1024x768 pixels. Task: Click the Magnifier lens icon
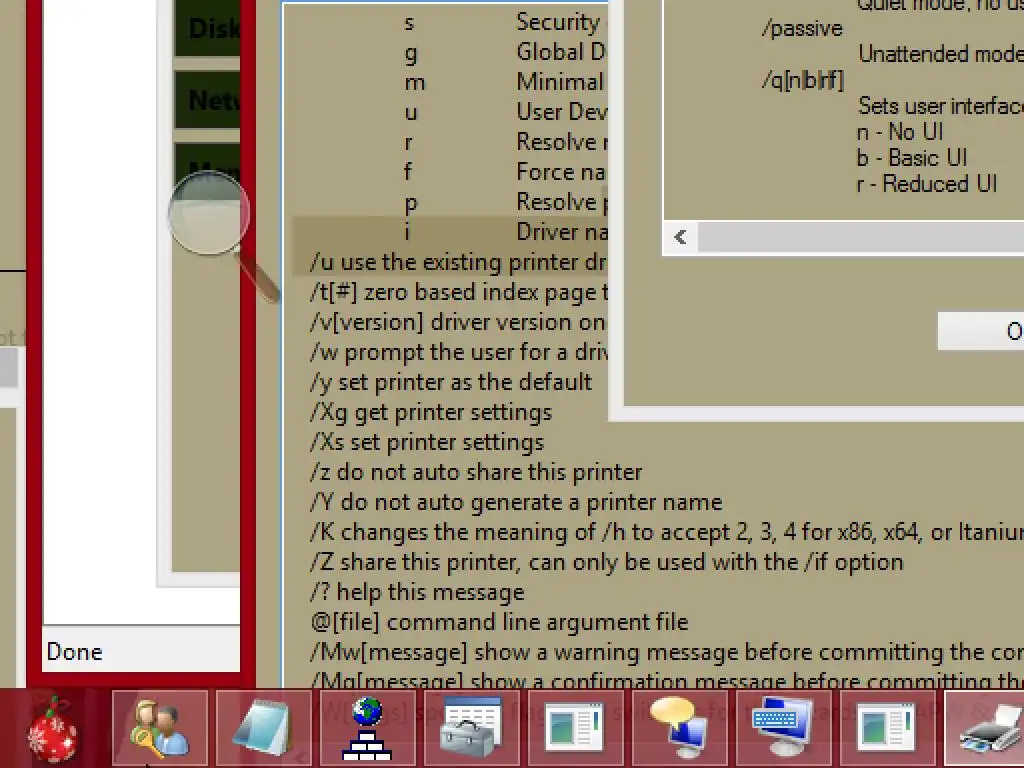(209, 213)
